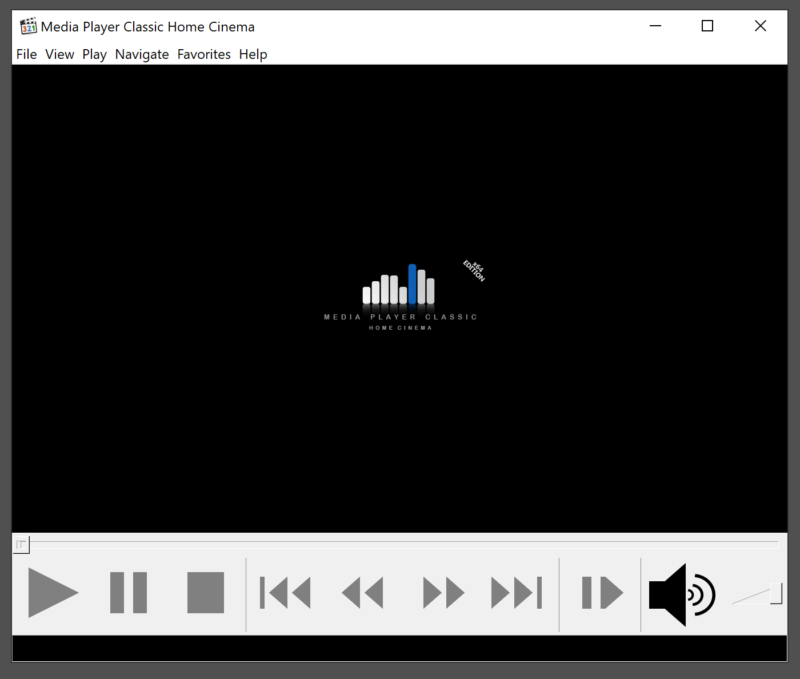This screenshot has width=800, height=679.
Task: Open the Help menu
Action: [253, 54]
